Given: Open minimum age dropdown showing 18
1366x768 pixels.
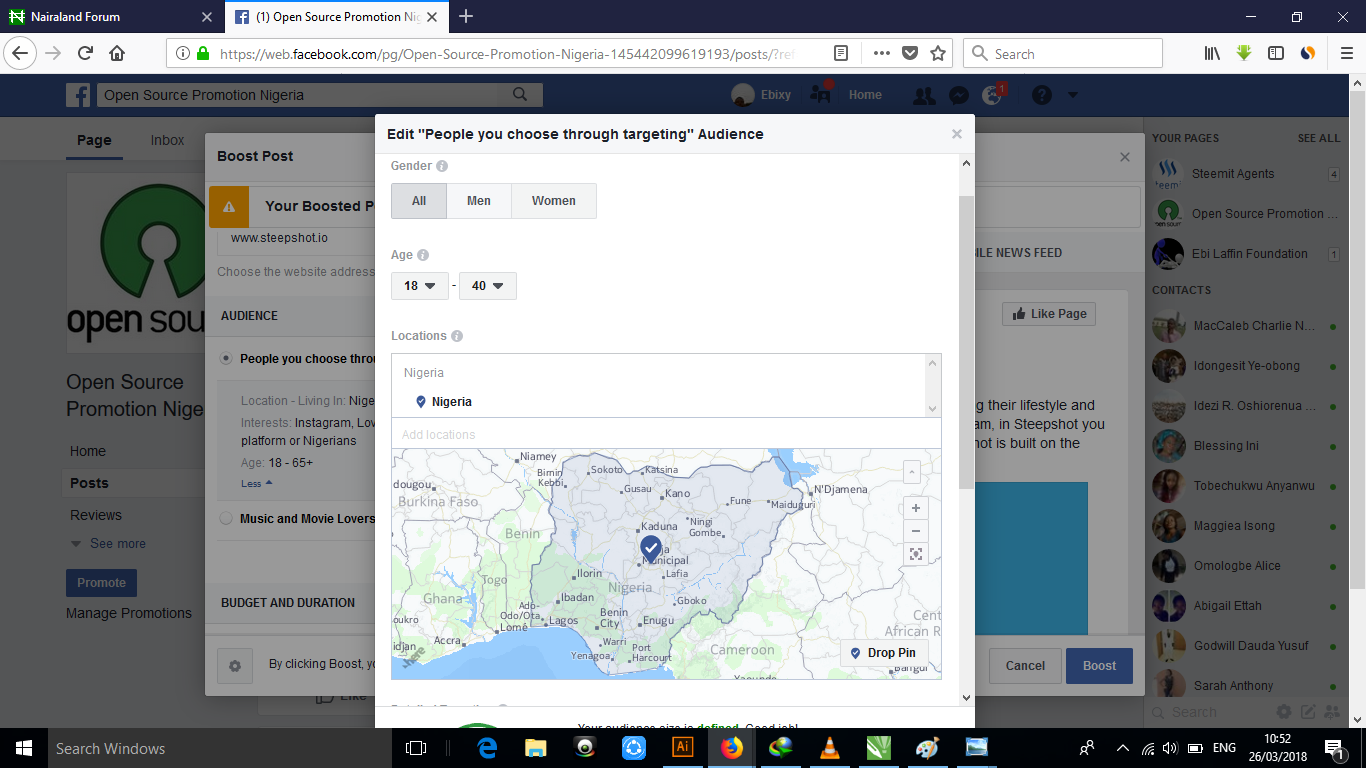Looking at the screenshot, I should tap(419, 286).
